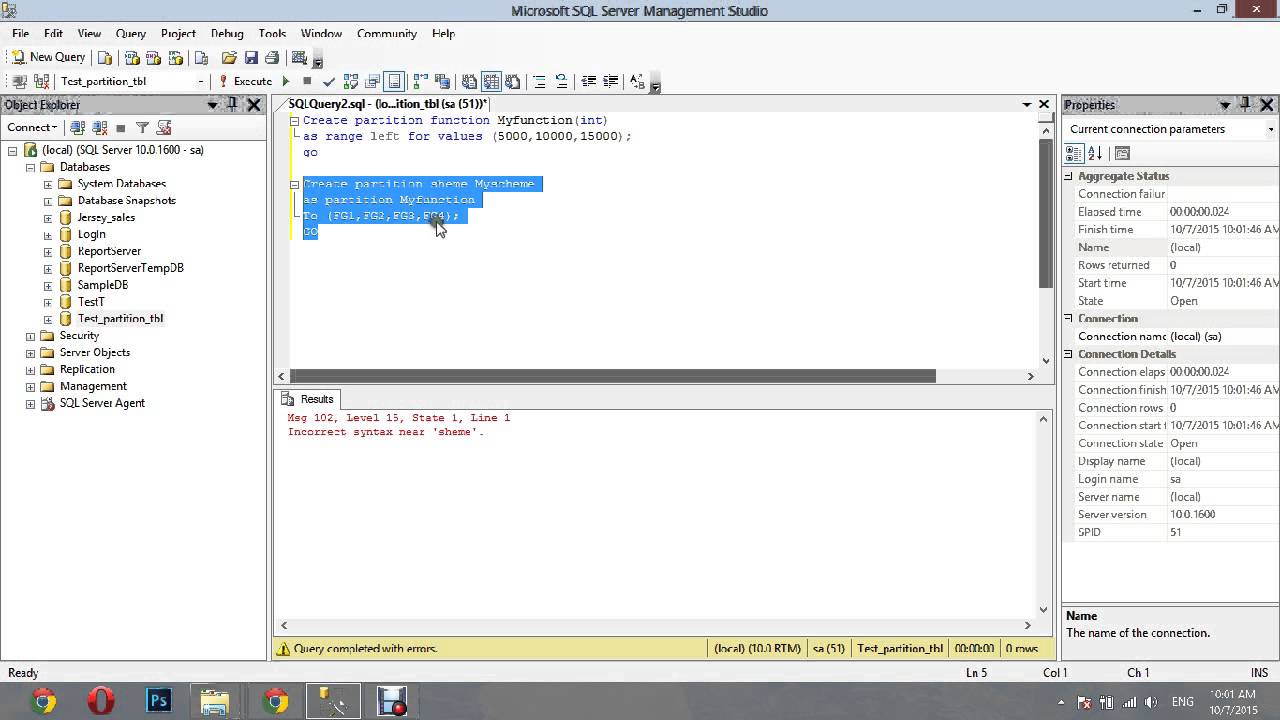
Task: Collapse the Databases tree node
Action: 30,167
